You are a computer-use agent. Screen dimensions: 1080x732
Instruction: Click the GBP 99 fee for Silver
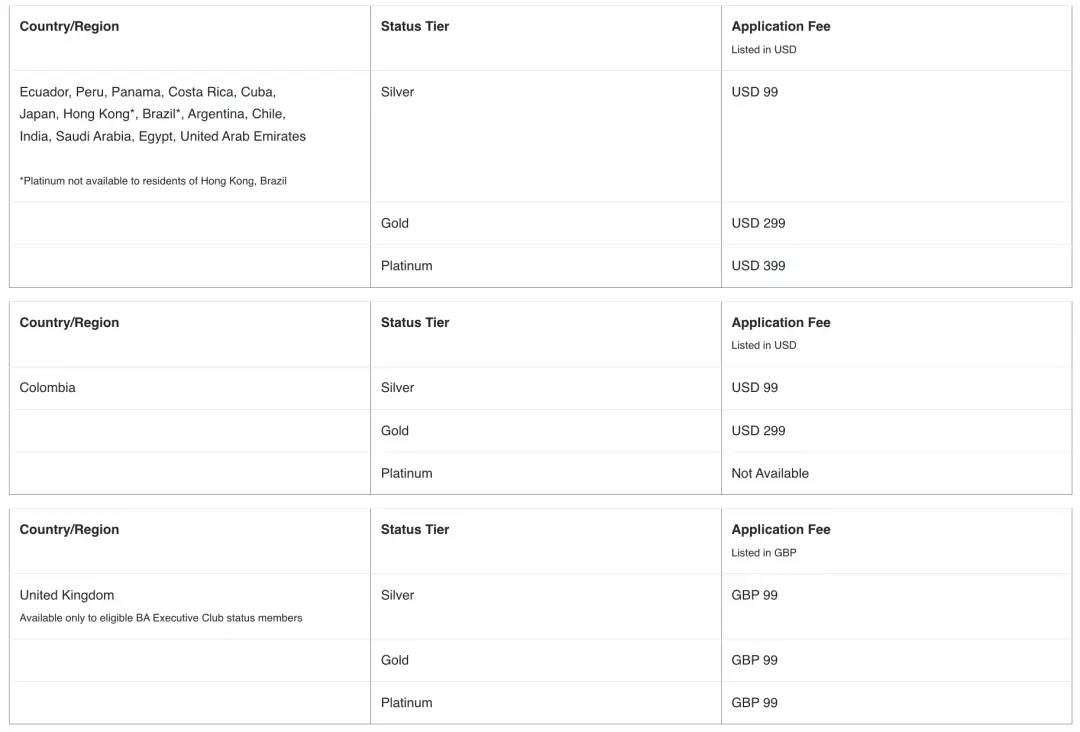point(754,595)
